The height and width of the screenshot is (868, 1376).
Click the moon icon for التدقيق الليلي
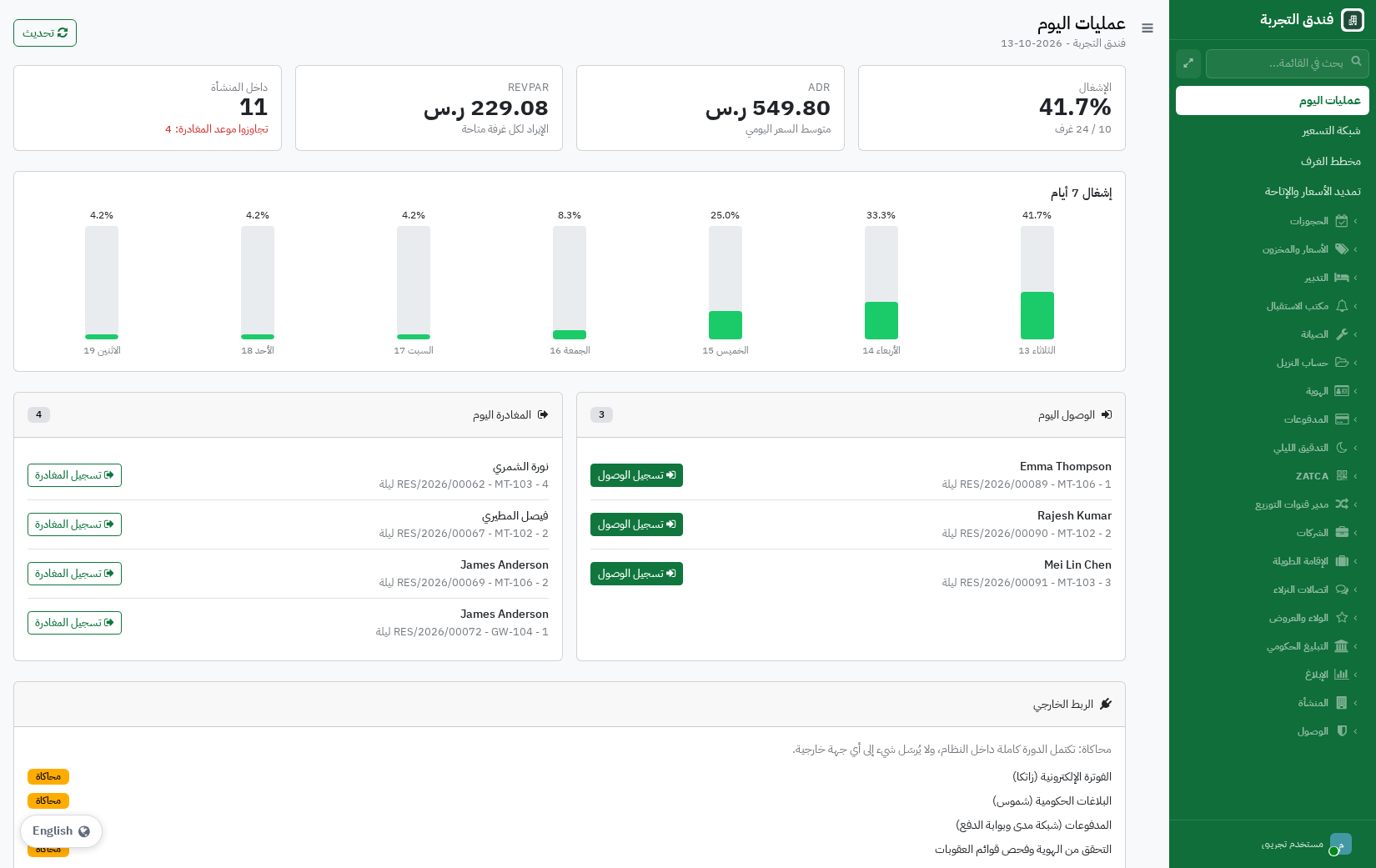(1342, 448)
